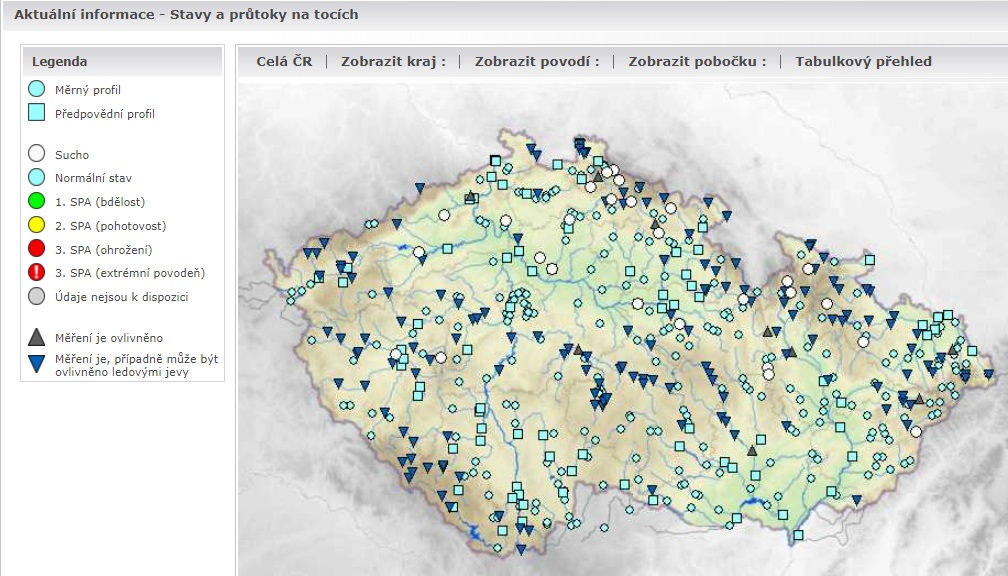Viewport: 1008px width, 576px height.
Task: Select the white Sucho circle in legend
Action: [x=37, y=154]
